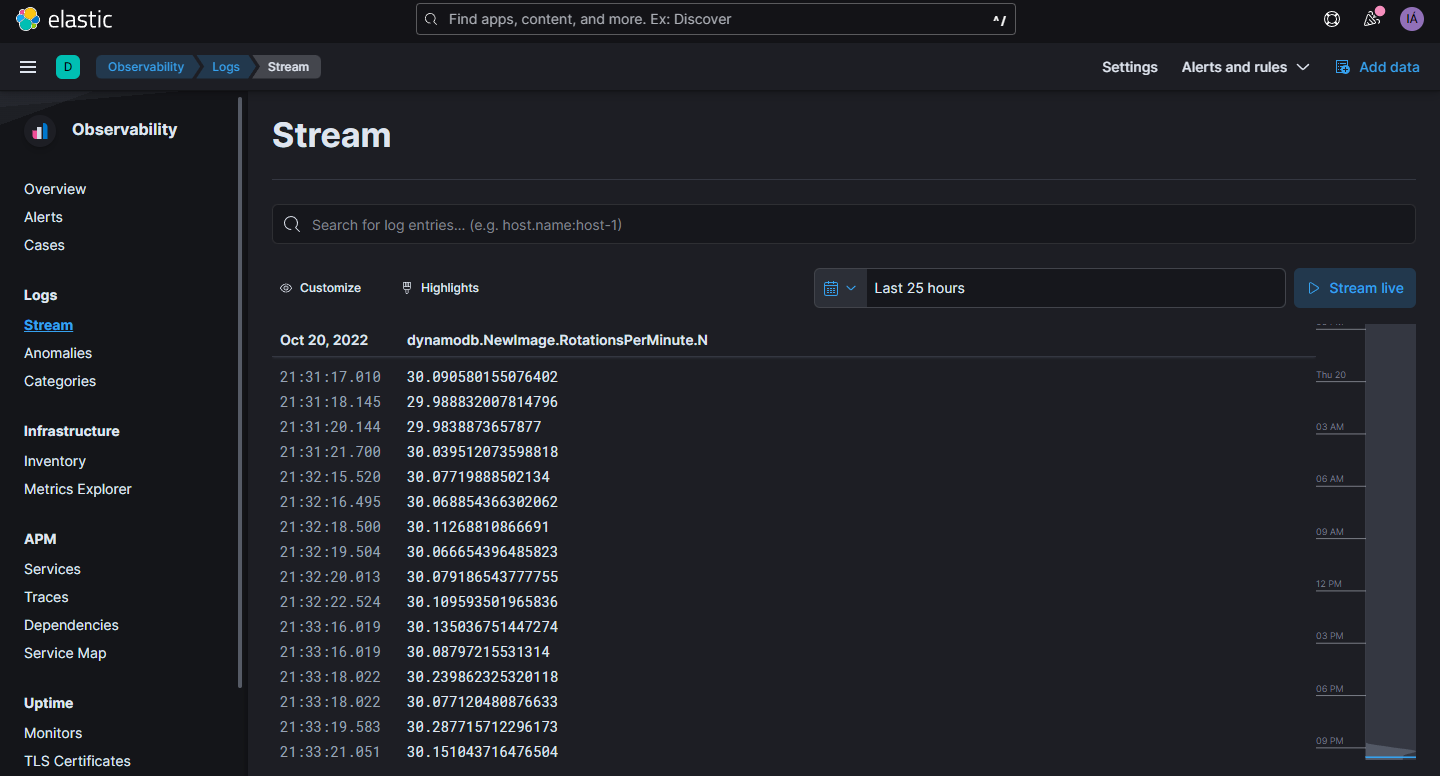Focus the Search for log entries field
This screenshot has height=776, width=1440.
pyautogui.click(x=844, y=224)
